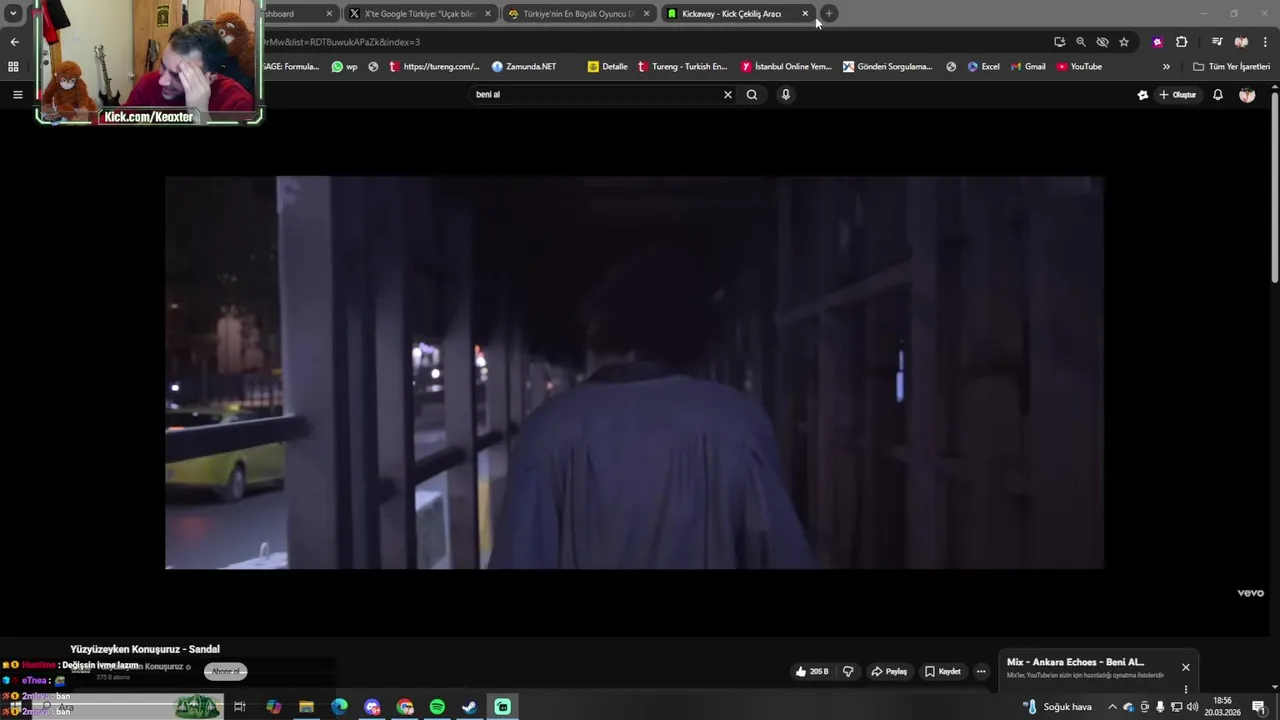This screenshot has width=1280, height=720.
Task: Click the Oluştur create button
Action: click(1178, 94)
